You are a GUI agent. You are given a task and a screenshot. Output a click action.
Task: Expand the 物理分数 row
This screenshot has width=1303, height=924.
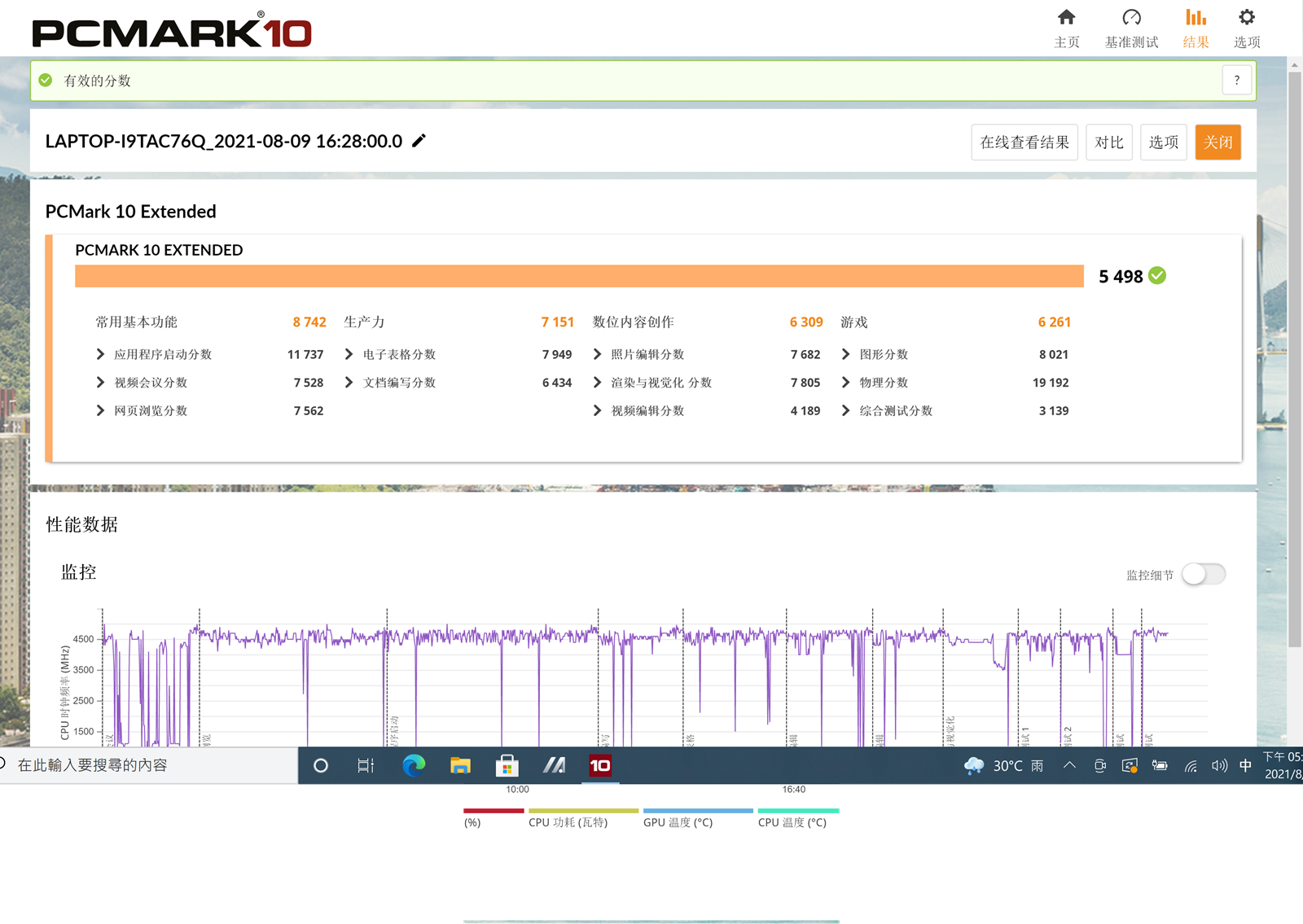tap(846, 383)
